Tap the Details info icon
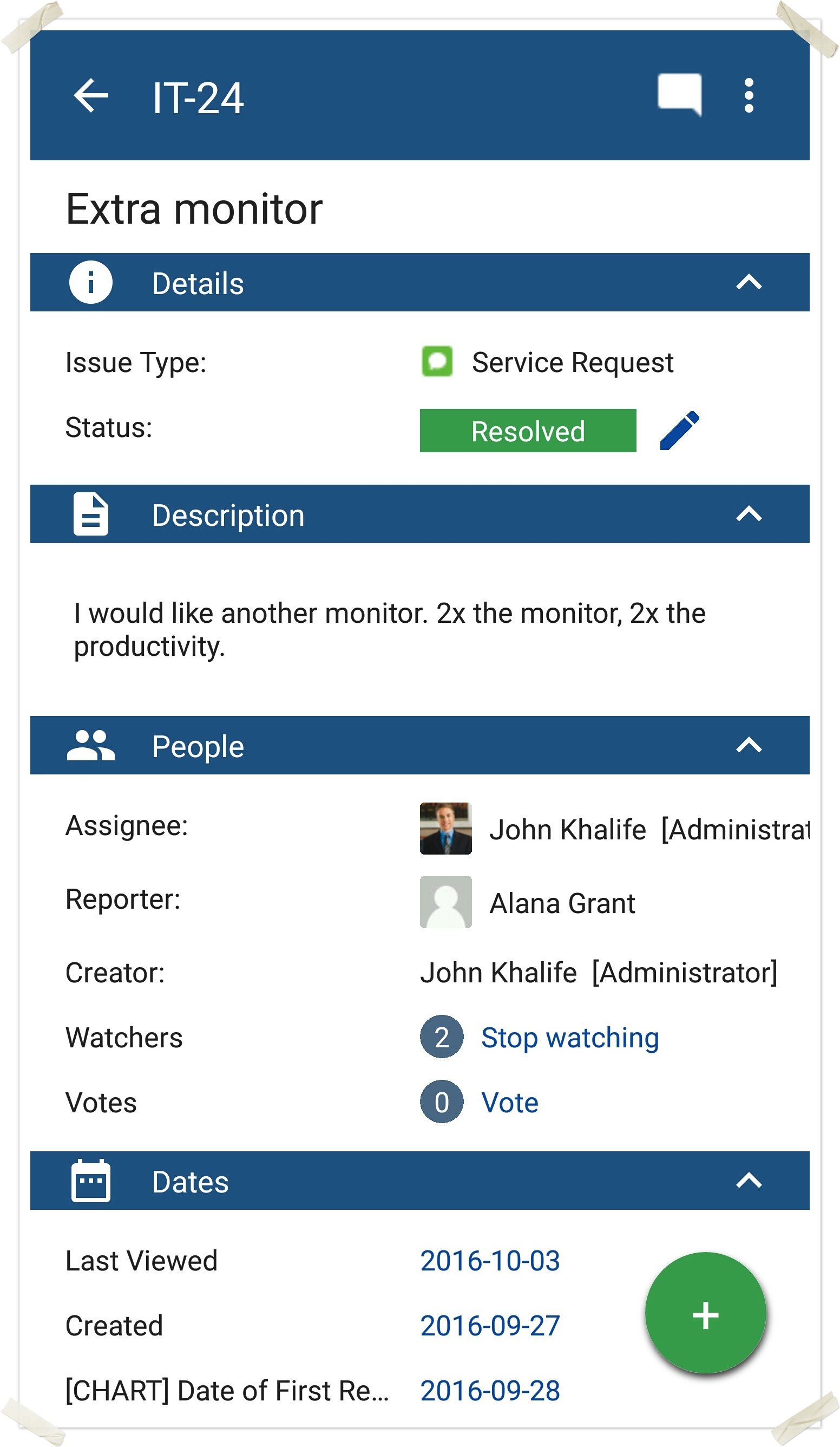 pos(90,283)
